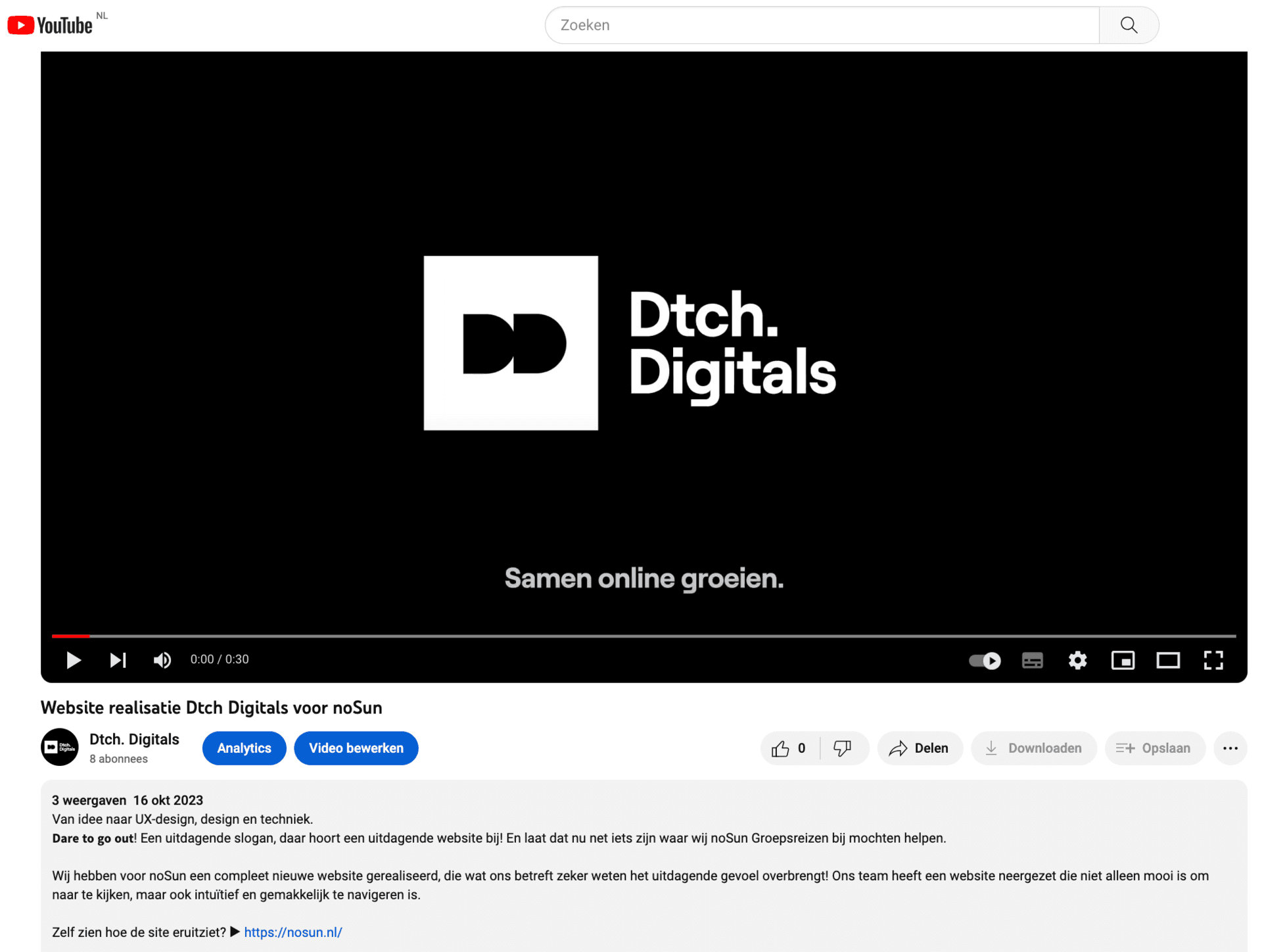
Task: Play the video with the play button
Action: click(x=74, y=659)
